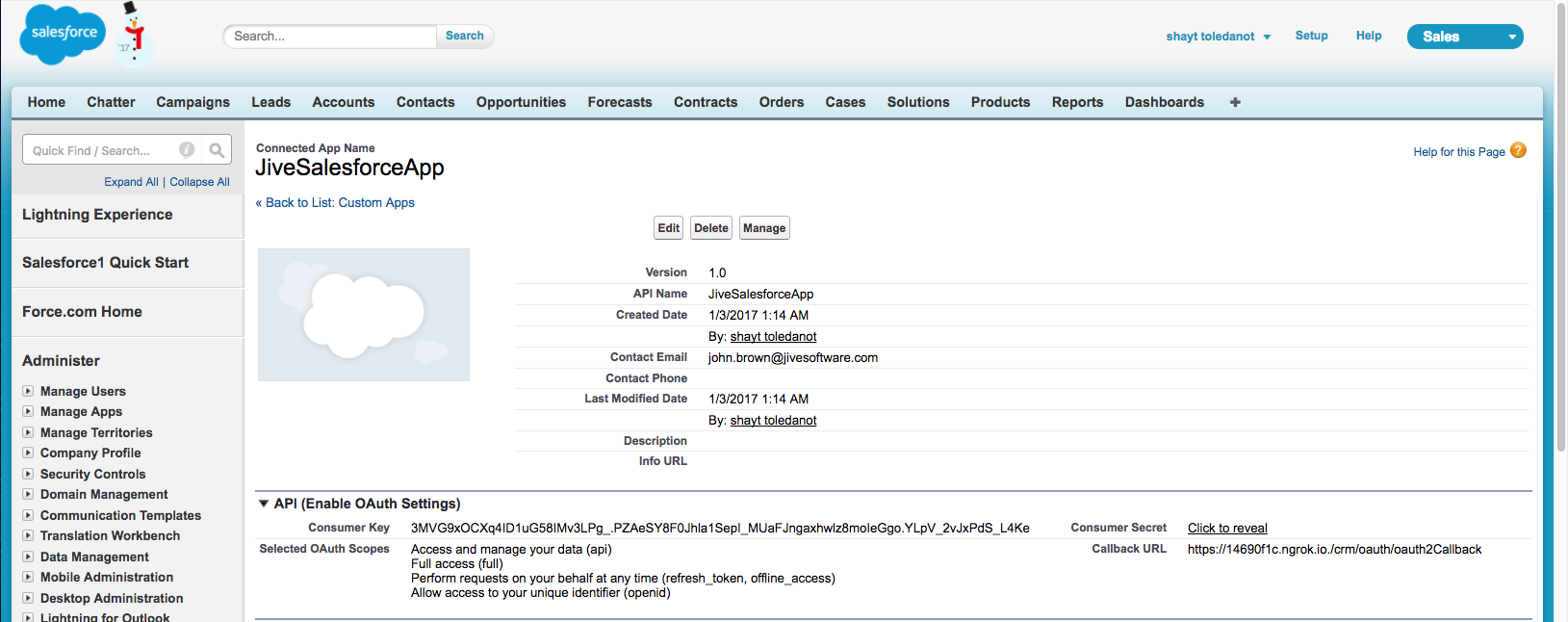
Task: Expand the Communication Templates tree node
Action: pyautogui.click(x=28, y=515)
